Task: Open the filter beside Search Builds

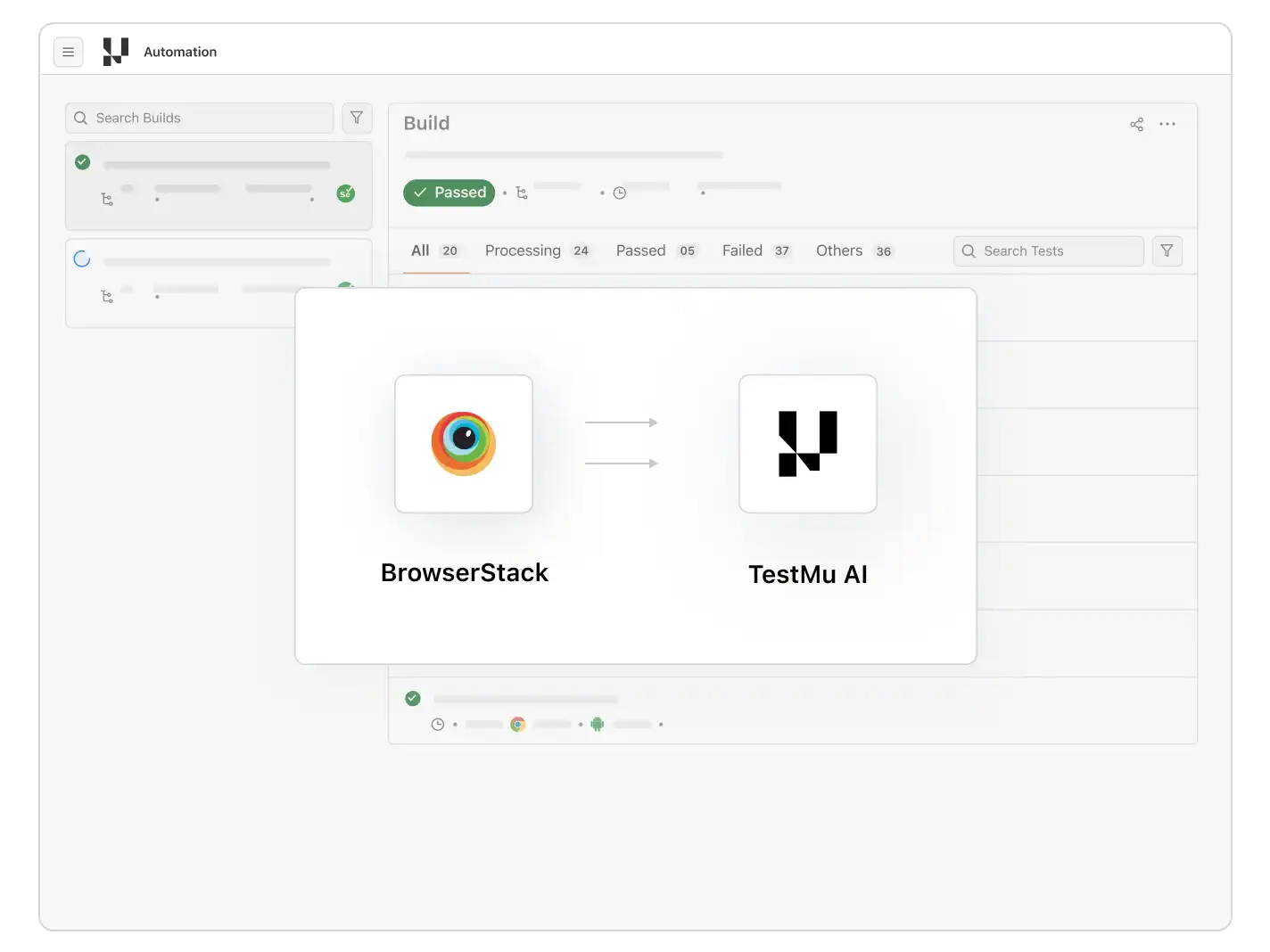Action: pos(357,118)
